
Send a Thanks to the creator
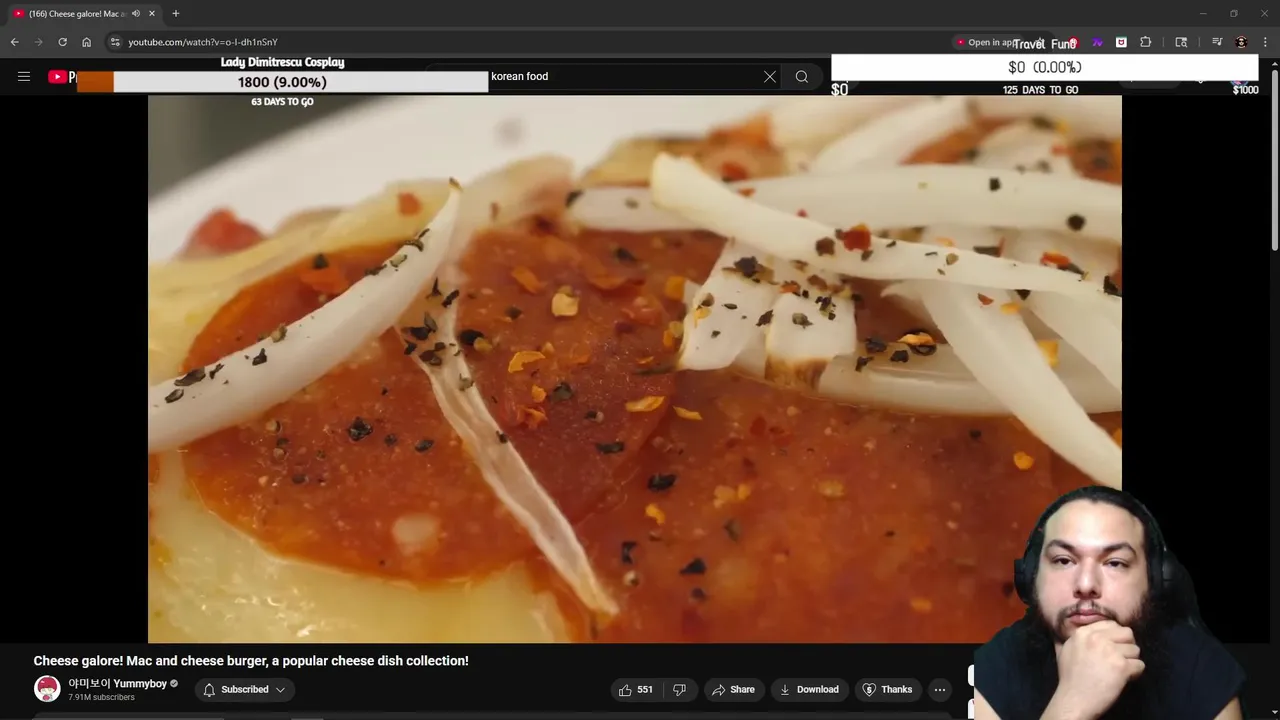tap(887, 689)
